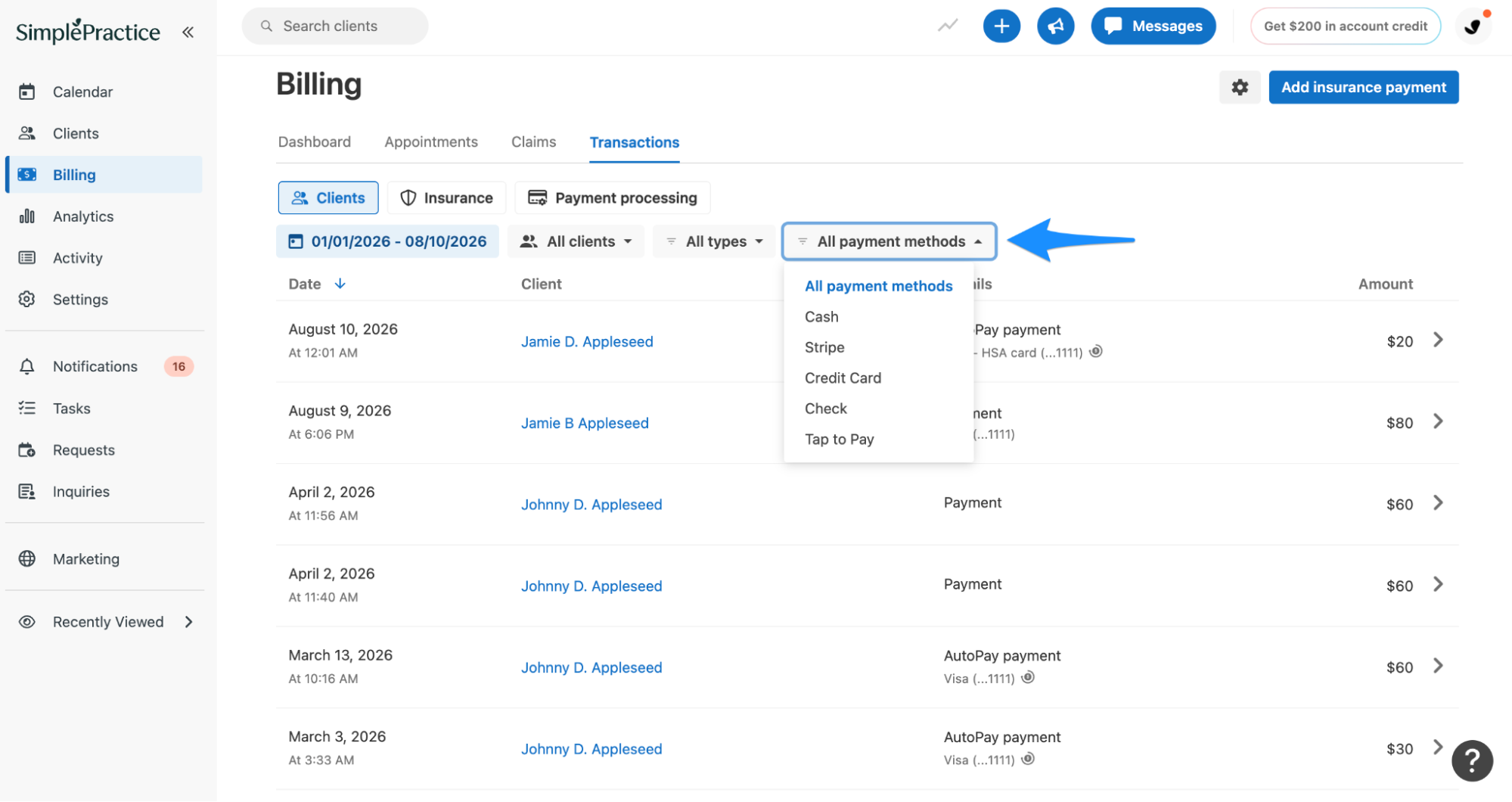Open Jamie B Appleseed client link

(585, 423)
